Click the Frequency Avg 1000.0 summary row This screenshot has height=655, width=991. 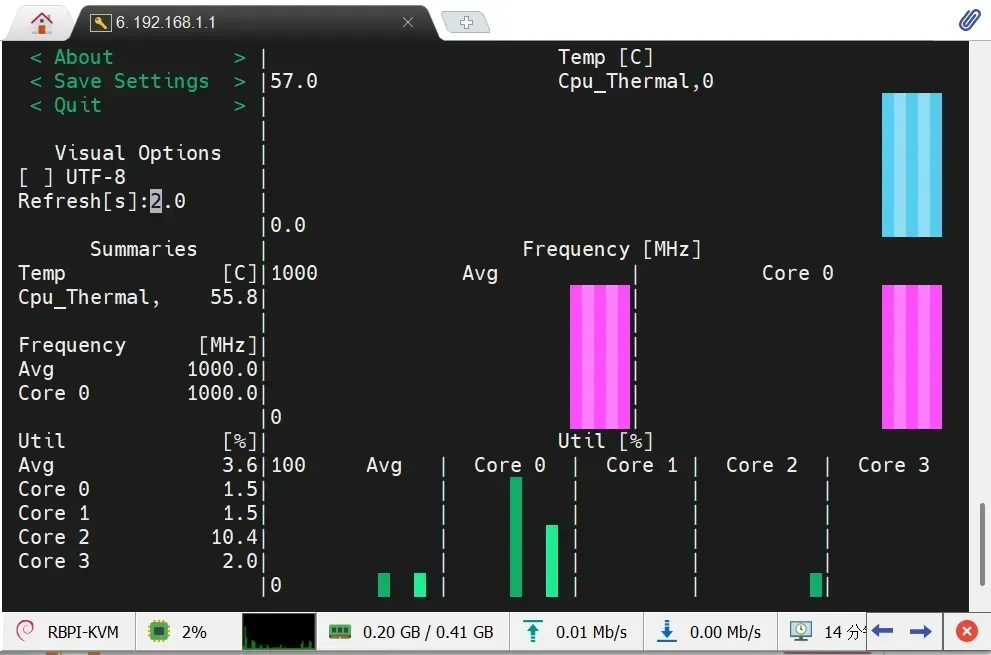138,369
